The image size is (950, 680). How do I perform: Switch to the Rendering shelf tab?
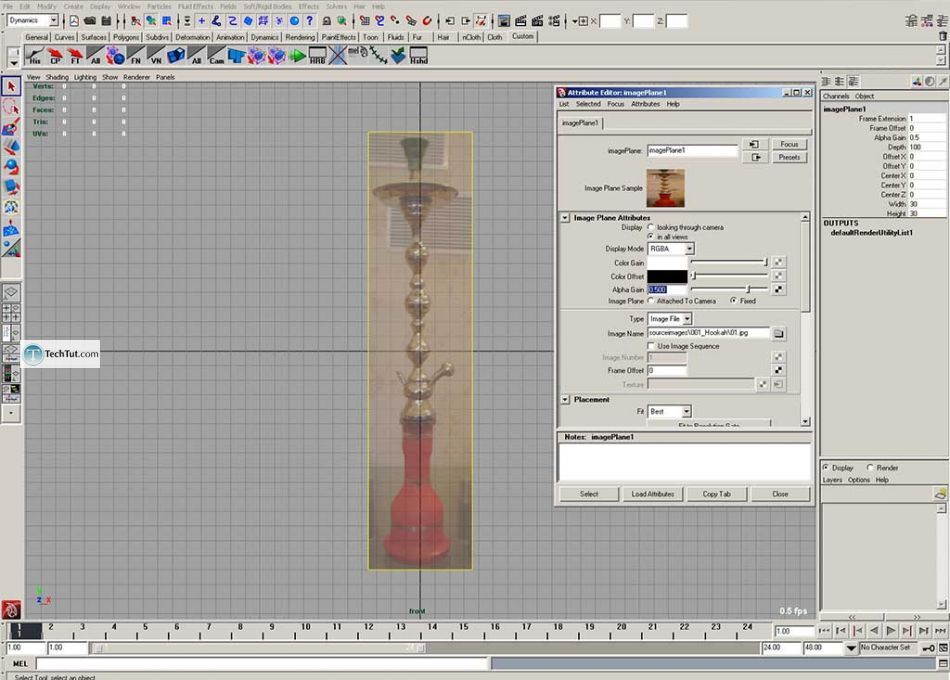[300, 37]
